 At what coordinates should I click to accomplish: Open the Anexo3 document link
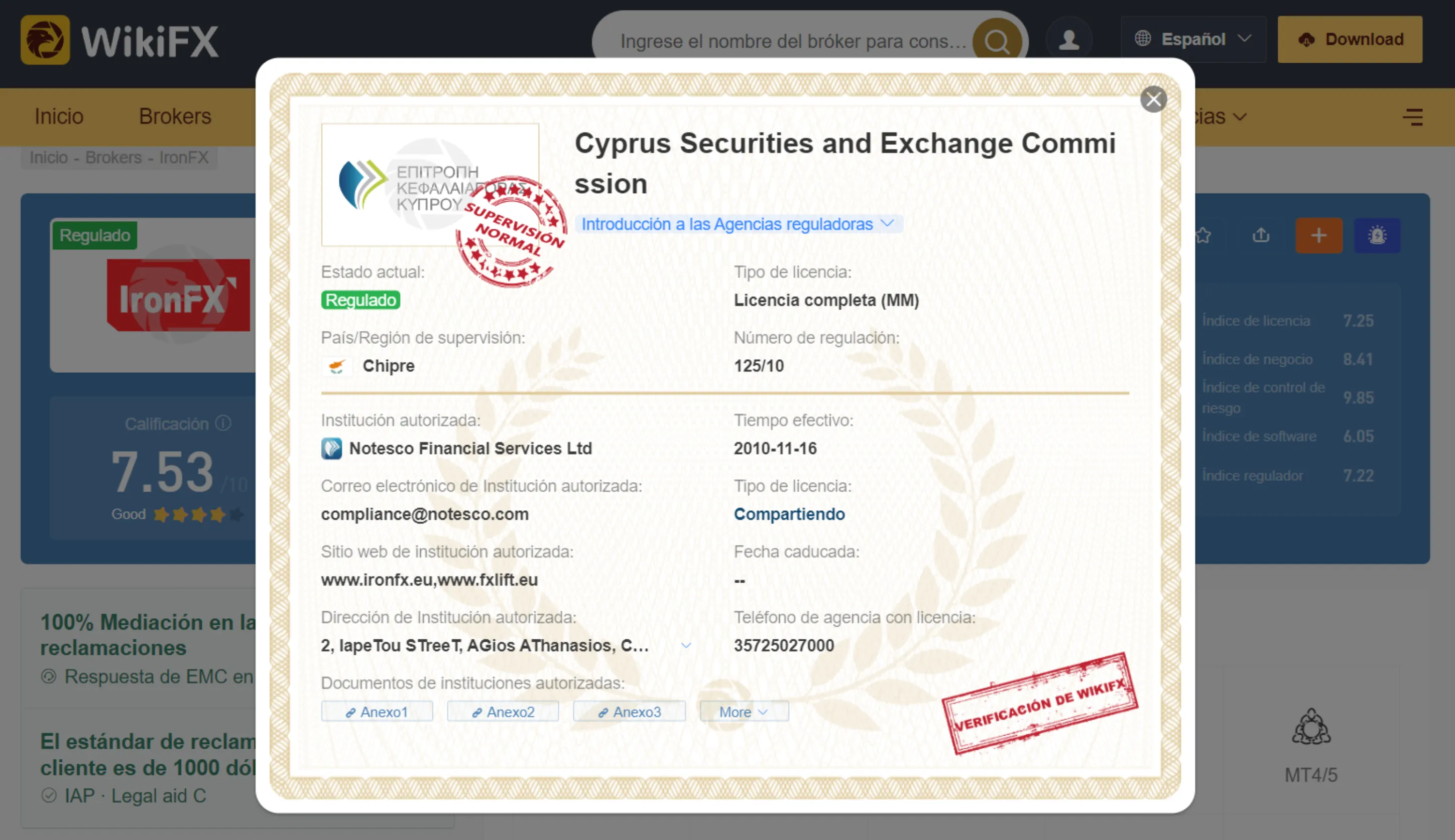(630, 712)
